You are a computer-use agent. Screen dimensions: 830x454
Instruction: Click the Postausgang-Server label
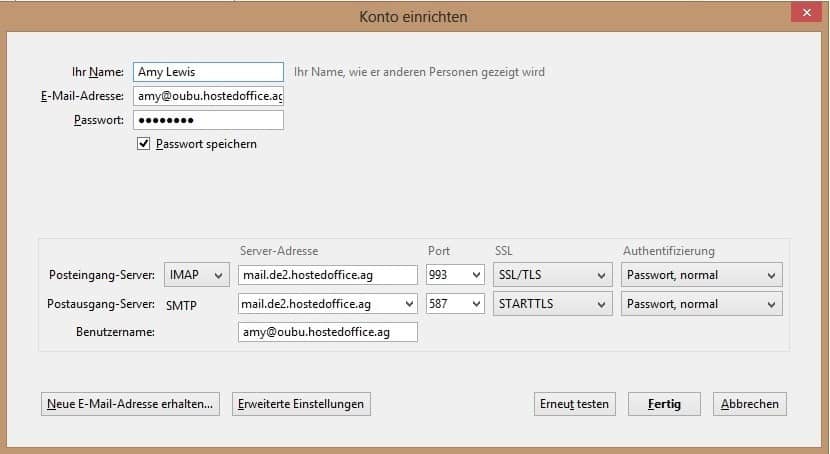click(101, 304)
